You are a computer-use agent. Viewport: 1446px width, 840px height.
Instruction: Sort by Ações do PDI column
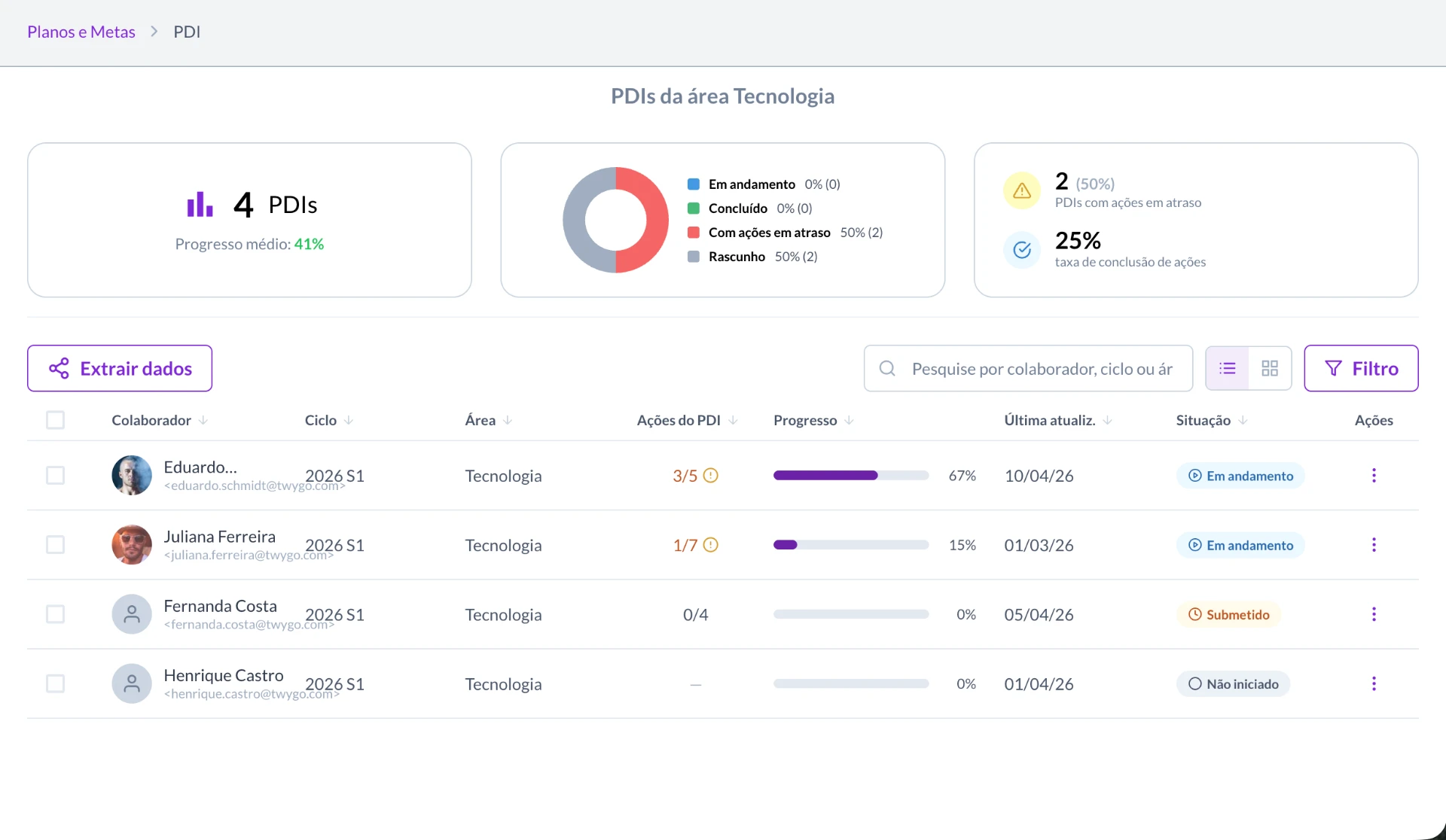(687, 420)
